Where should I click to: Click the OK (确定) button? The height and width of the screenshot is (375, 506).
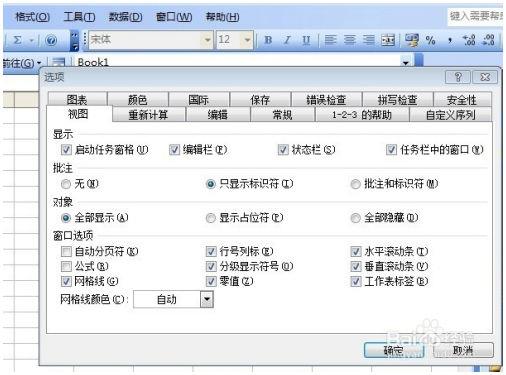click(394, 350)
